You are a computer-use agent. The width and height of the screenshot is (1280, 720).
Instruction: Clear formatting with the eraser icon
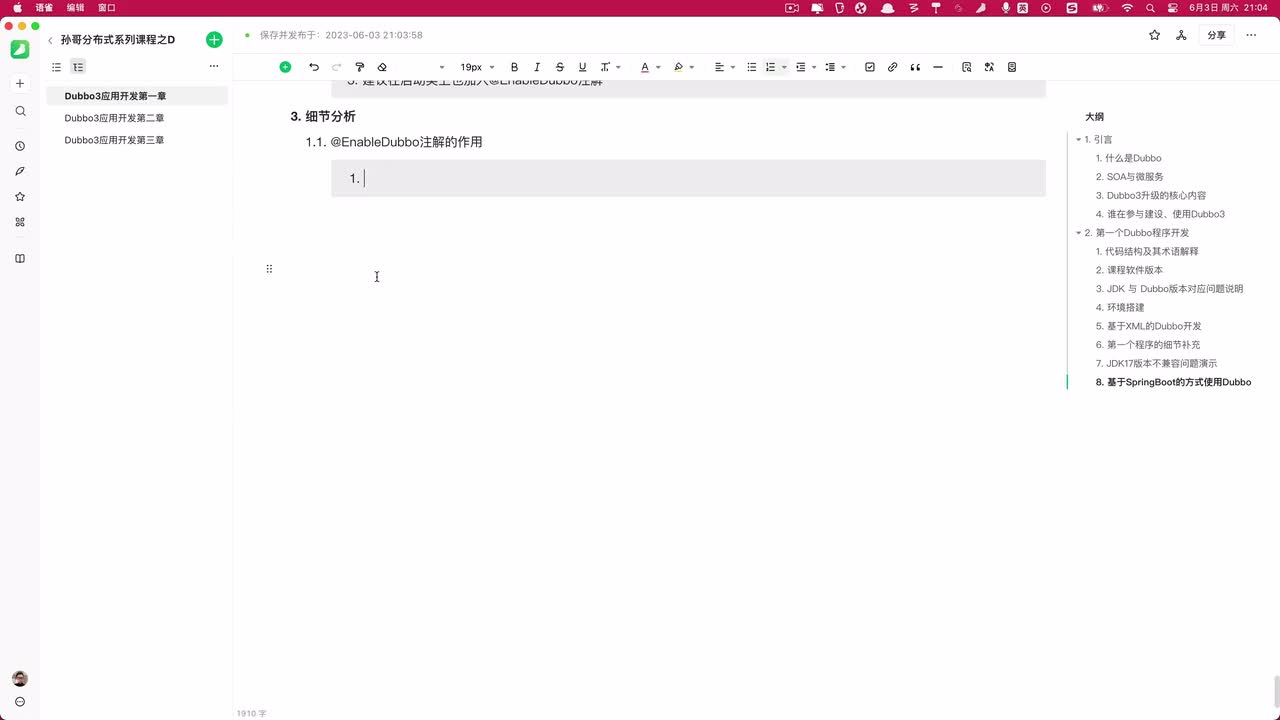382,67
